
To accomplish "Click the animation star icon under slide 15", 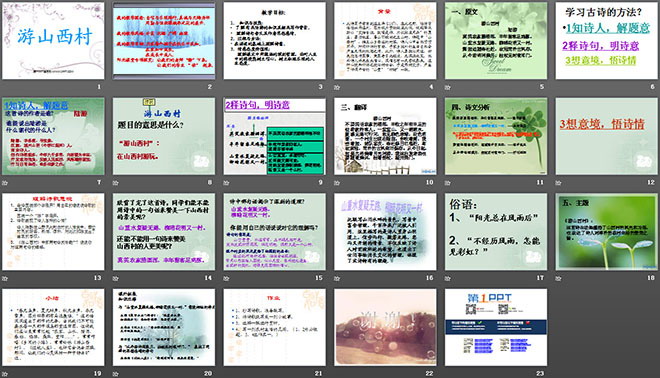I will point(226,278).
